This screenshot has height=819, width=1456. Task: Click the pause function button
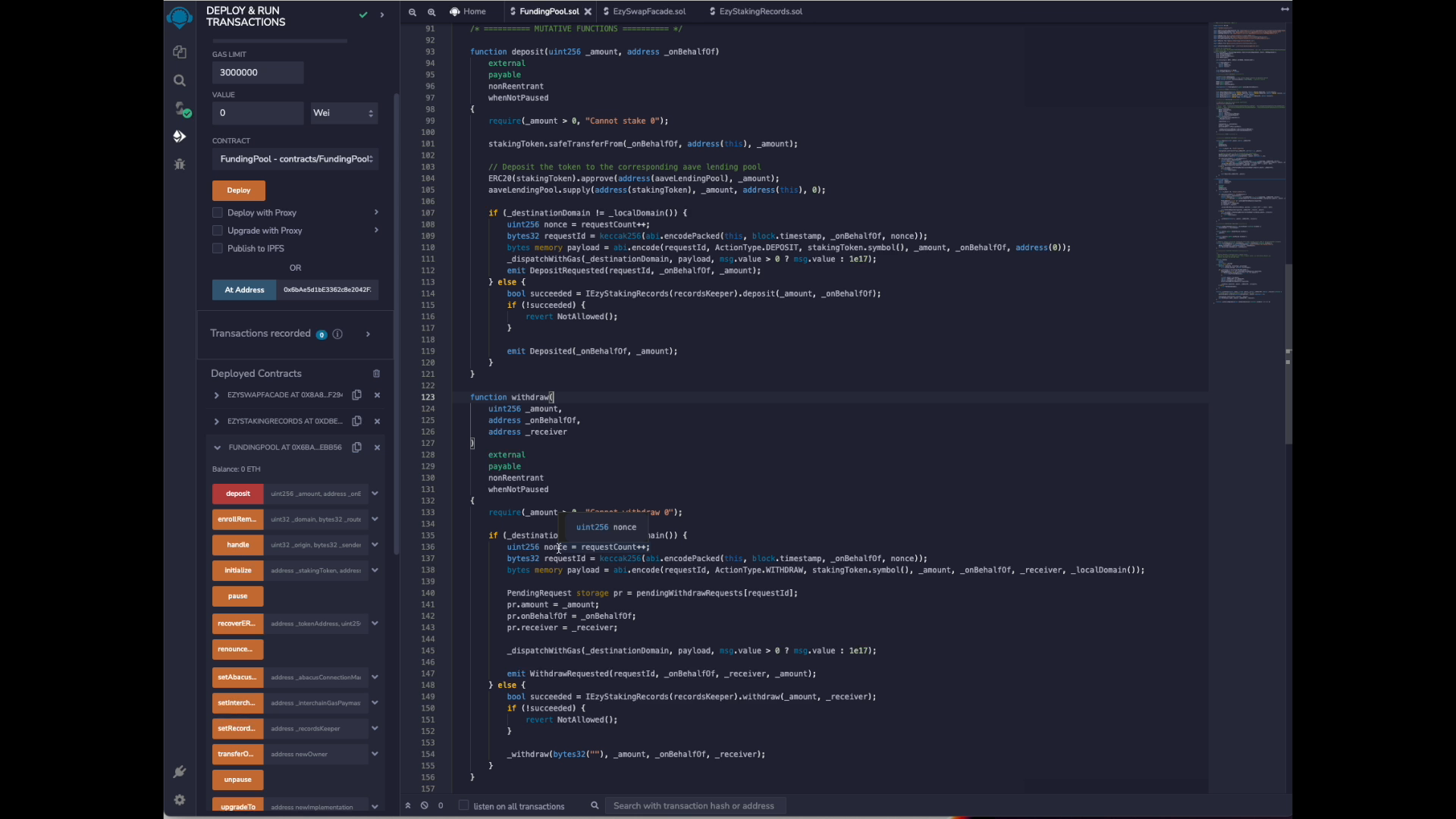tap(238, 596)
